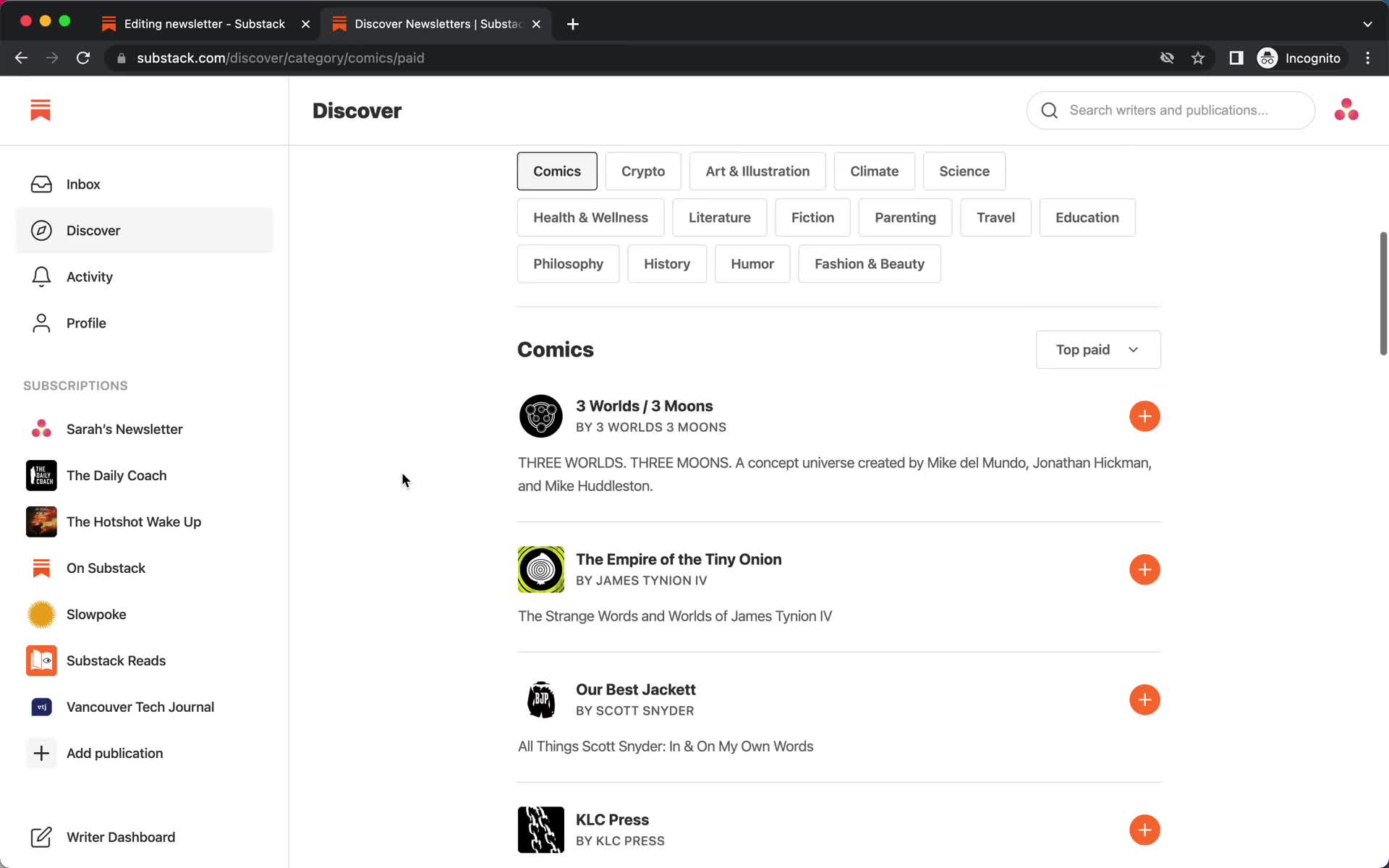Click the profile avatar in top right corner
The height and width of the screenshot is (868, 1389).
pos(1346,109)
